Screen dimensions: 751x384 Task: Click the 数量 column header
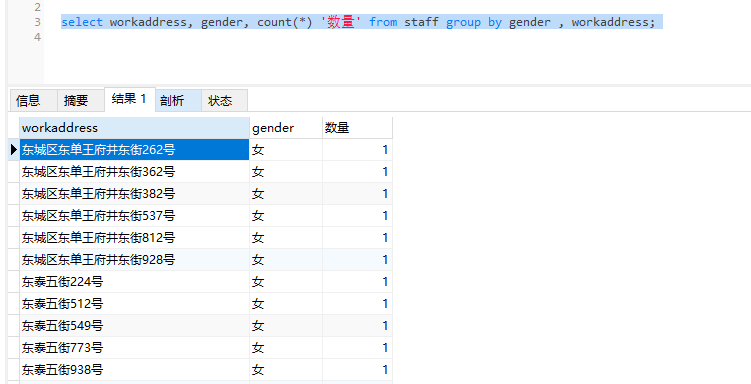point(357,128)
